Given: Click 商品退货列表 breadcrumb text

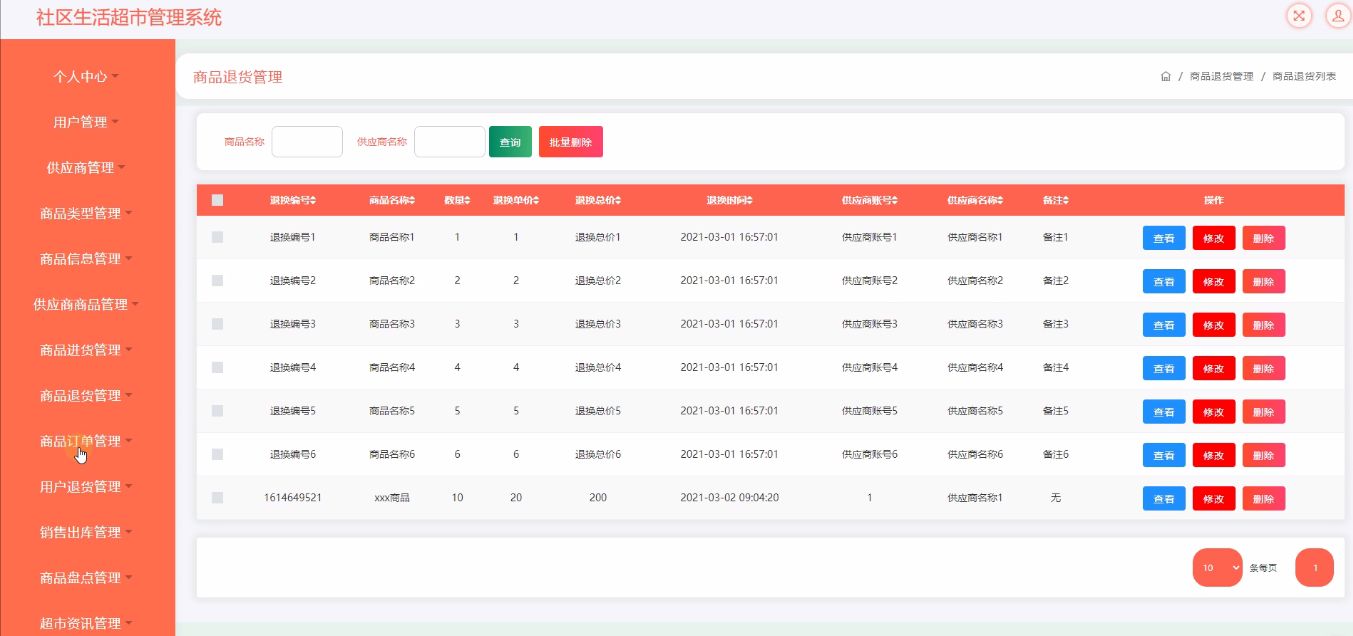Looking at the screenshot, I should click(1304, 77).
